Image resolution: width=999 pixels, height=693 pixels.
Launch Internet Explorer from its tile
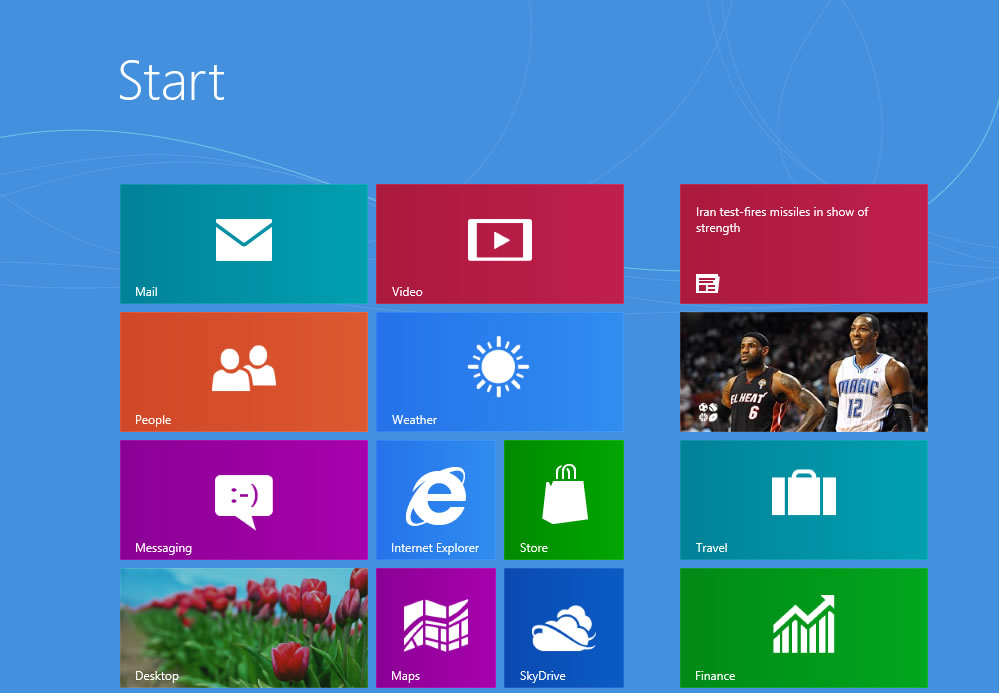pos(436,500)
